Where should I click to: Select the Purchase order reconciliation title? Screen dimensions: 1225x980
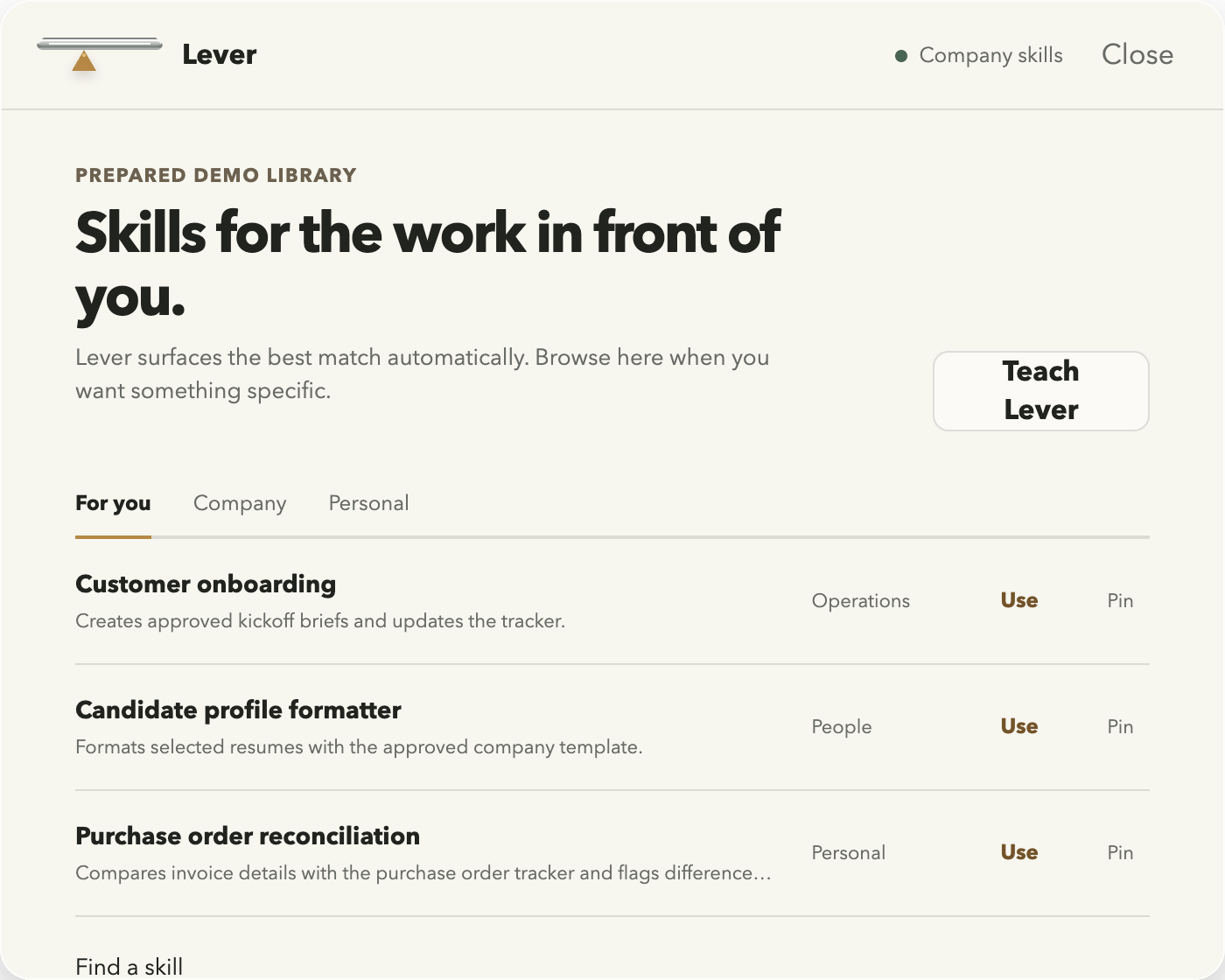(x=248, y=836)
